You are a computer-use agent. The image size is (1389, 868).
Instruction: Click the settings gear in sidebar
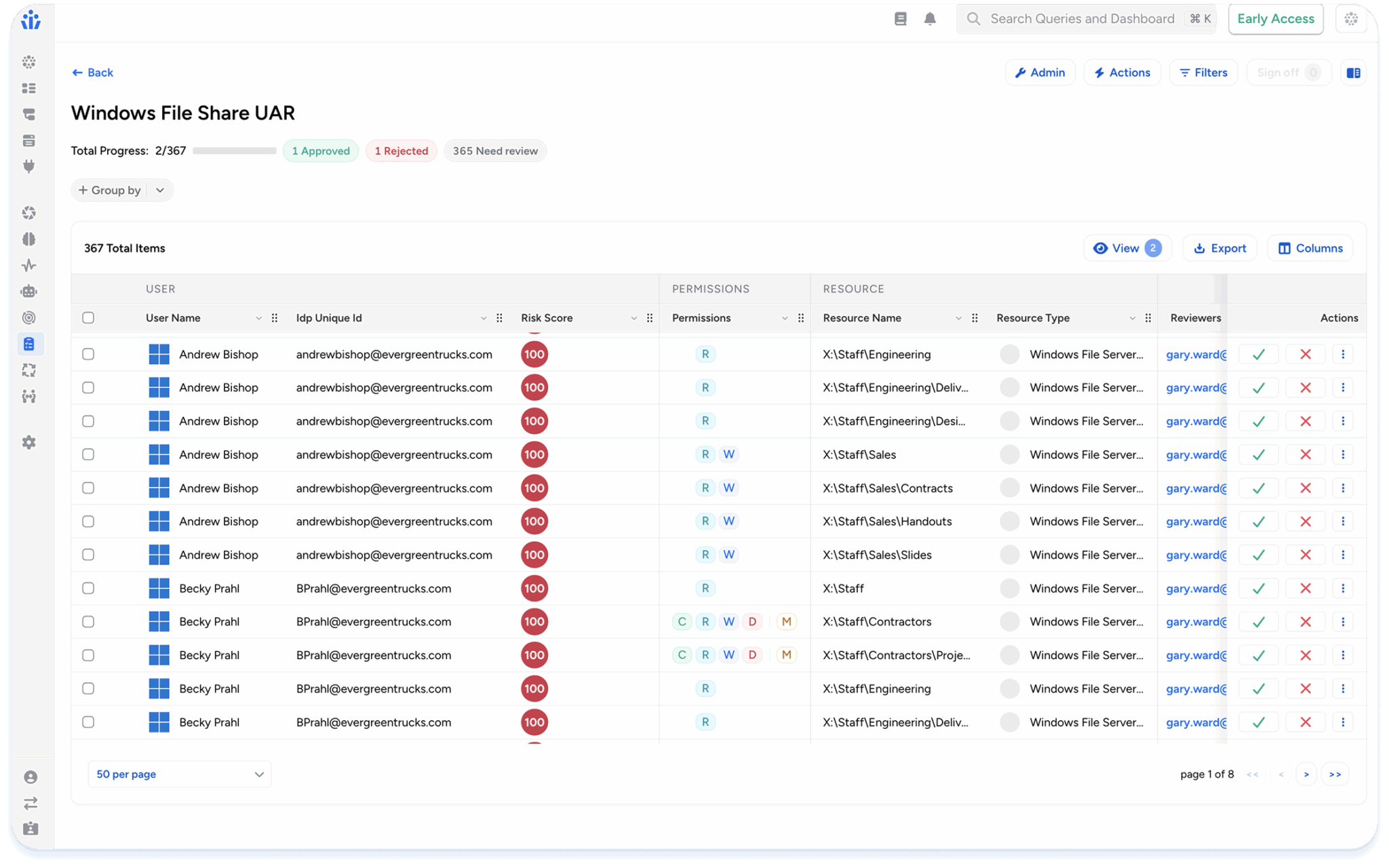28,442
